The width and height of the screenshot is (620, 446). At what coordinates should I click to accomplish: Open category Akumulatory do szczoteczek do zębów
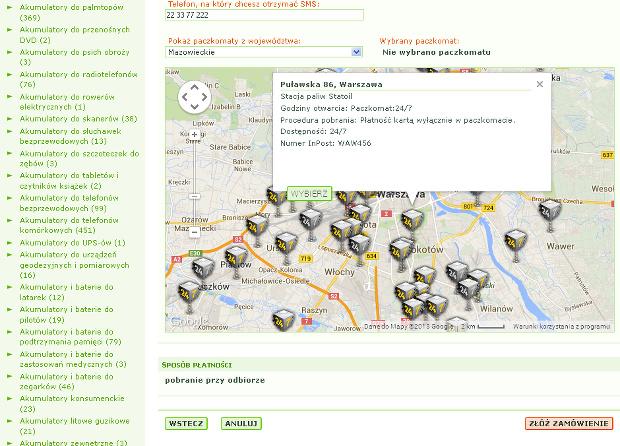click(x=79, y=158)
